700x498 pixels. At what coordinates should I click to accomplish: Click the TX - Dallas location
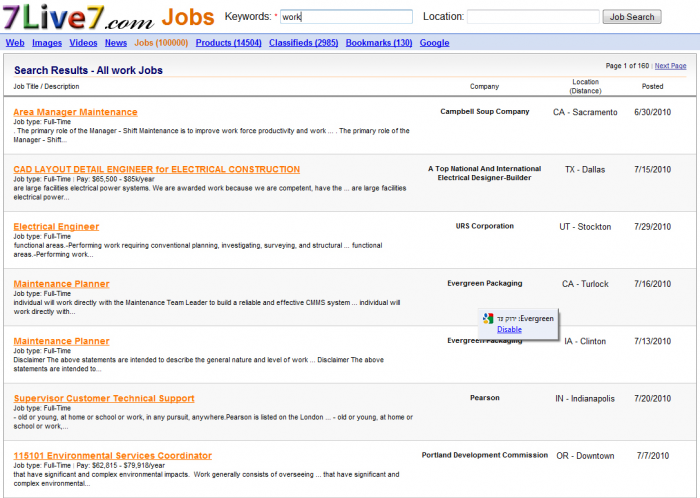[x=585, y=170]
